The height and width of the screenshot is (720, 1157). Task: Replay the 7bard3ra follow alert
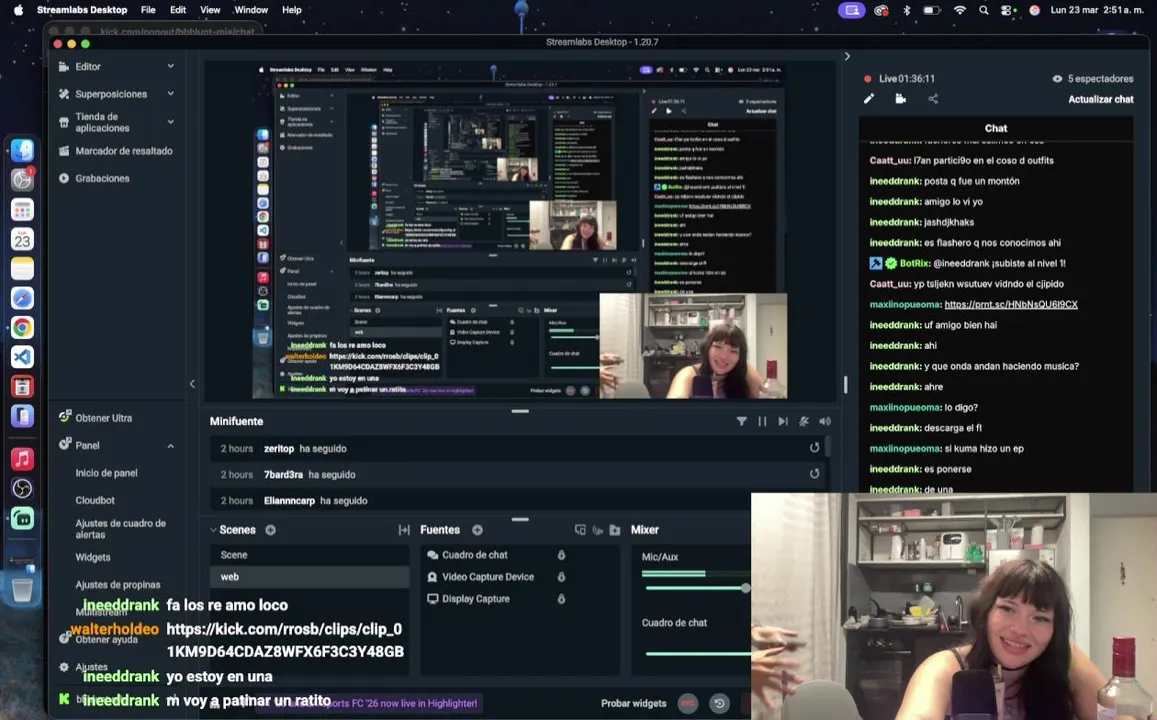(814, 474)
